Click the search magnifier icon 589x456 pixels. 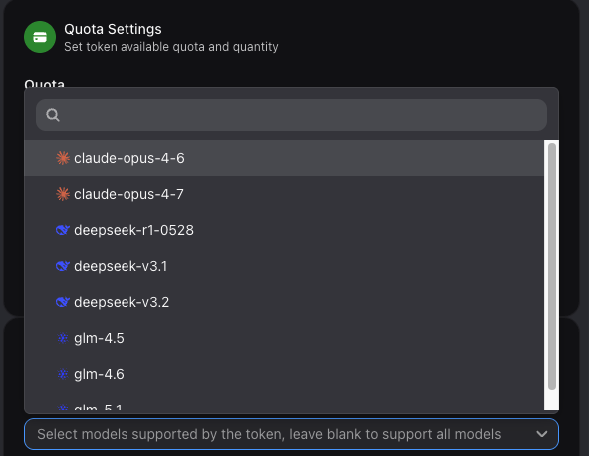53,115
